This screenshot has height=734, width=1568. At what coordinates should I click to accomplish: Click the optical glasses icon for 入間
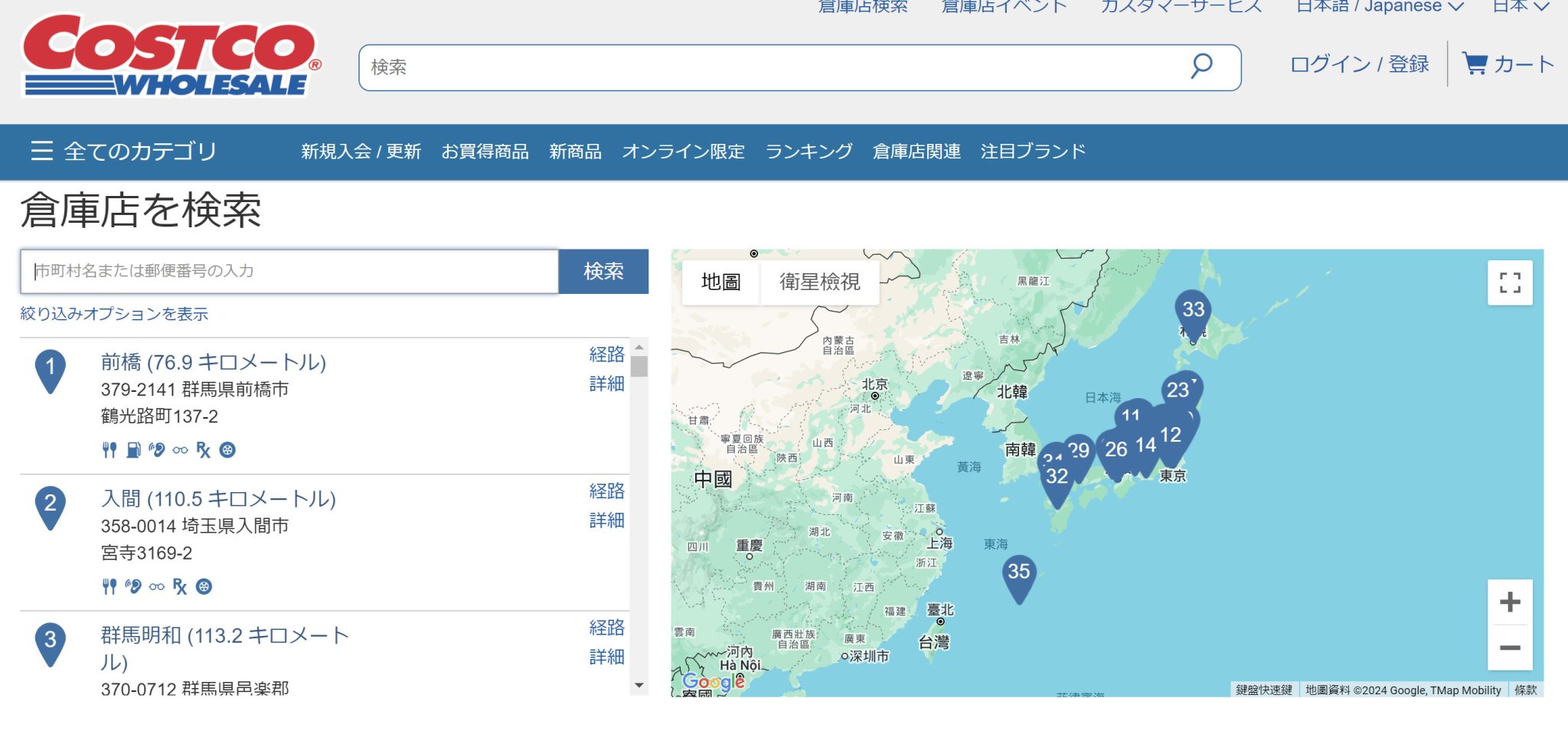tap(156, 586)
